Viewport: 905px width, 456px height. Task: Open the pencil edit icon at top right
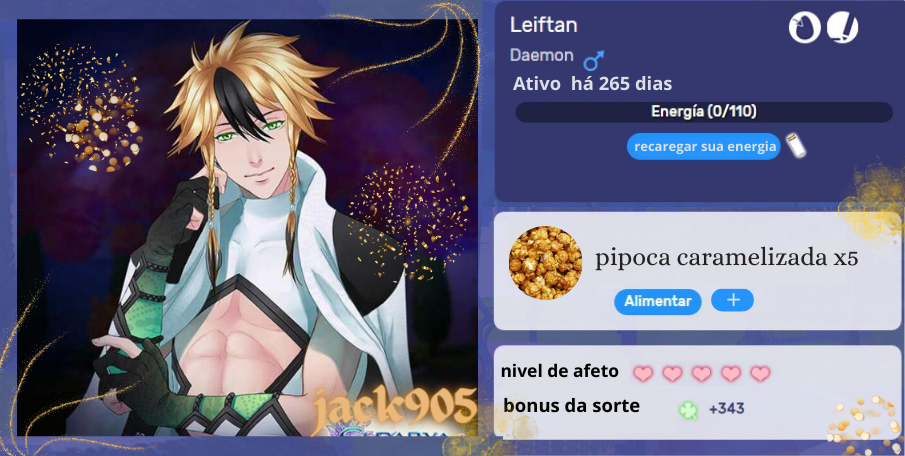pos(843,28)
